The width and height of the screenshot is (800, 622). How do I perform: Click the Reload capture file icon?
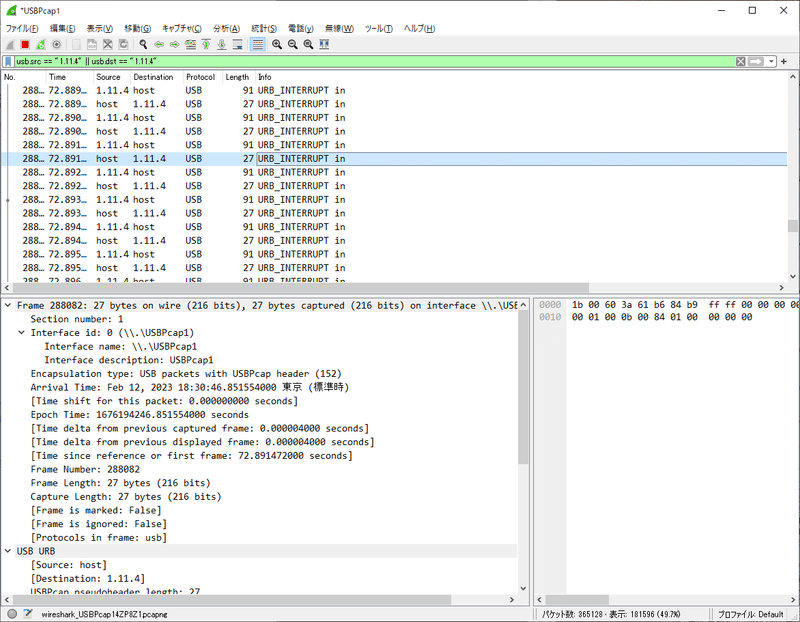click(x=123, y=45)
